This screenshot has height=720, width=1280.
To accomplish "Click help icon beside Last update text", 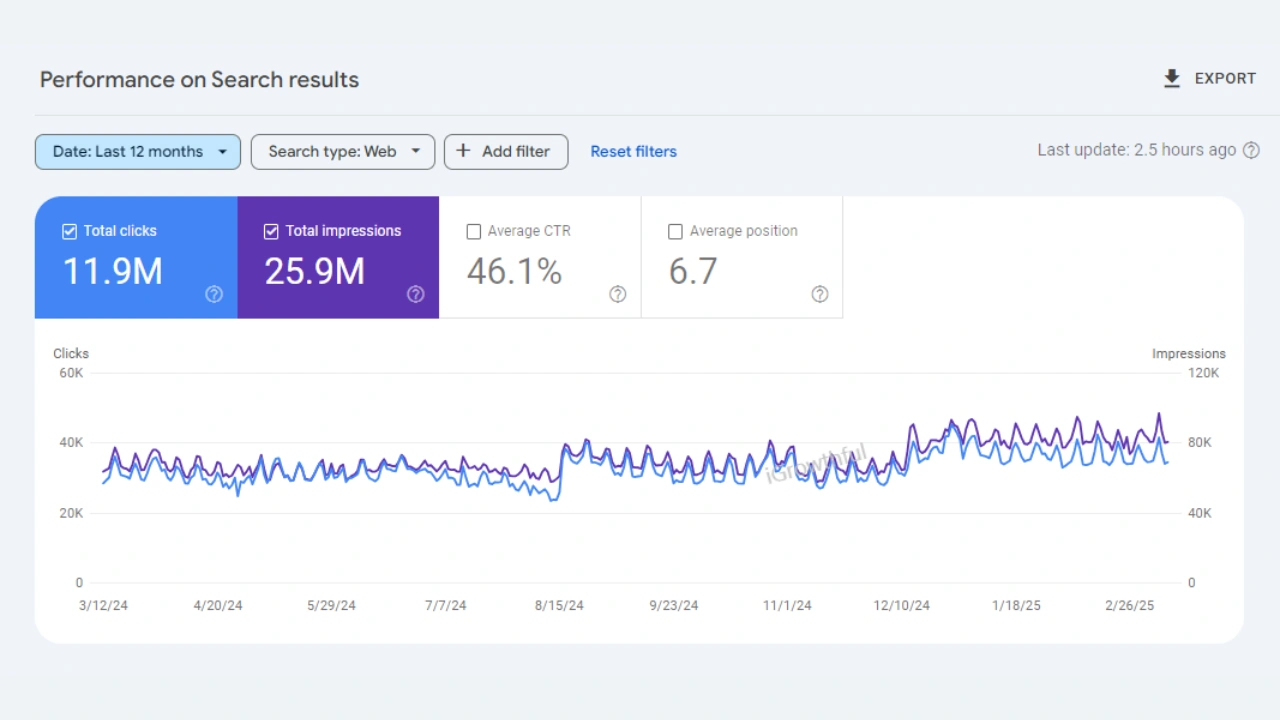I will [x=1251, y=151].
